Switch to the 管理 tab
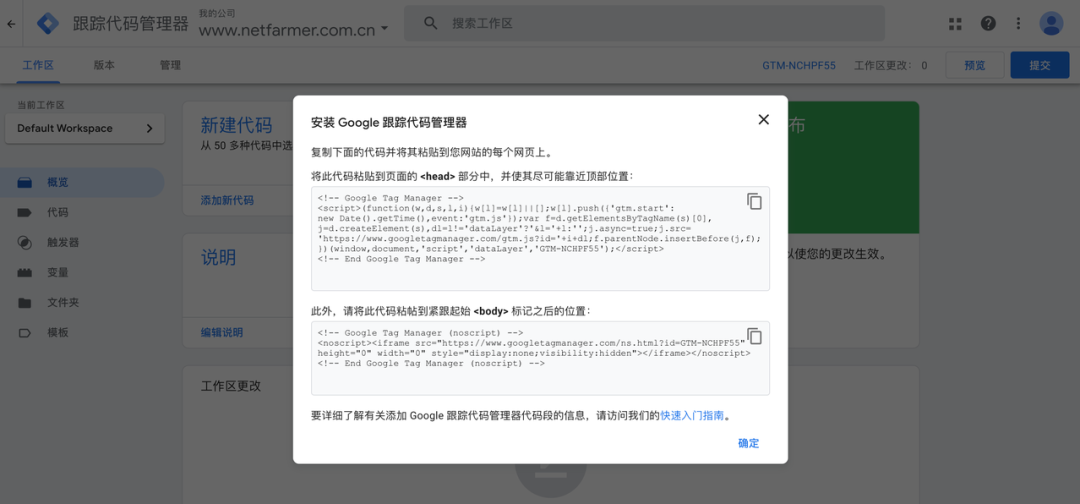This screenshot has width=1080, height=504. tap(170, 65)
